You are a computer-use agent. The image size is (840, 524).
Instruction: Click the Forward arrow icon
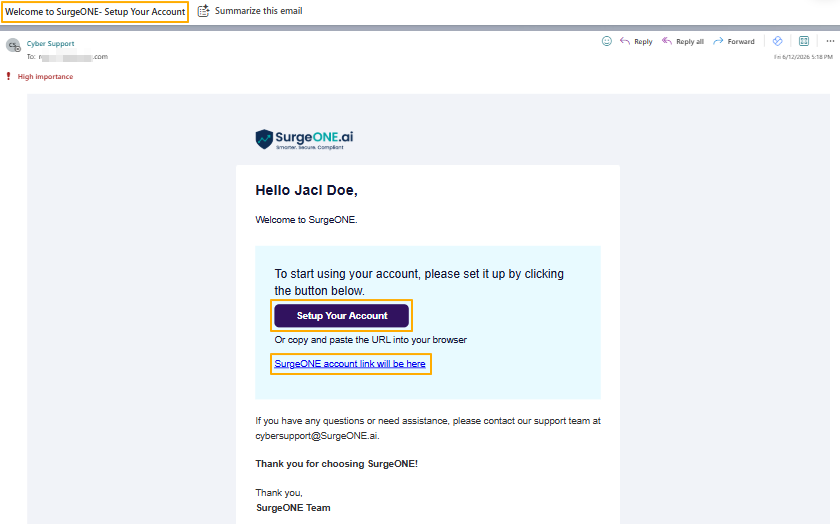point(718,41)
